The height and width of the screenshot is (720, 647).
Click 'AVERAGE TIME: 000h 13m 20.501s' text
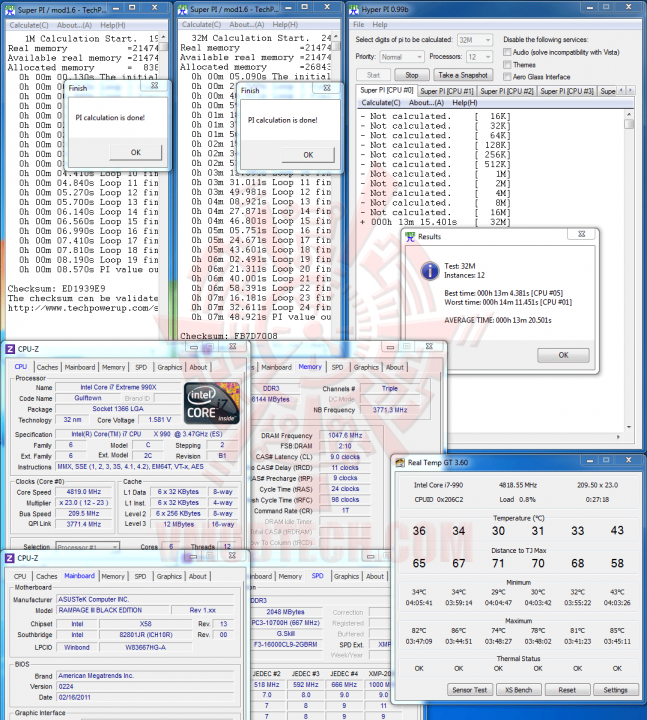point(498,320)
